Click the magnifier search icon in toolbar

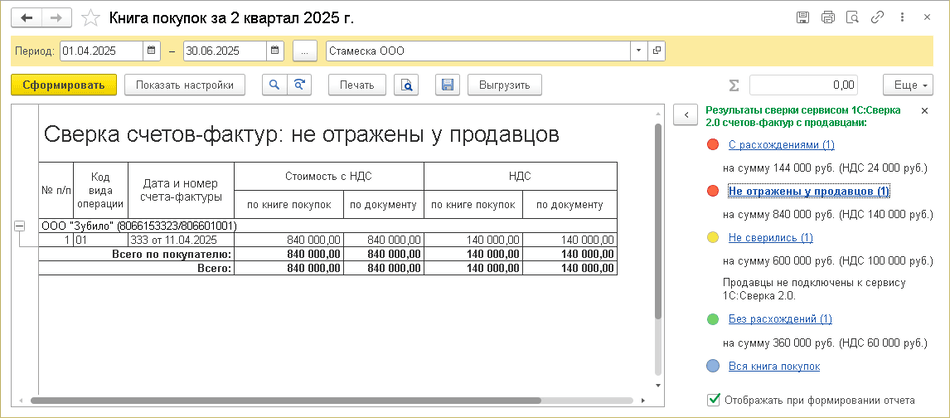click(x=273, y=85)
